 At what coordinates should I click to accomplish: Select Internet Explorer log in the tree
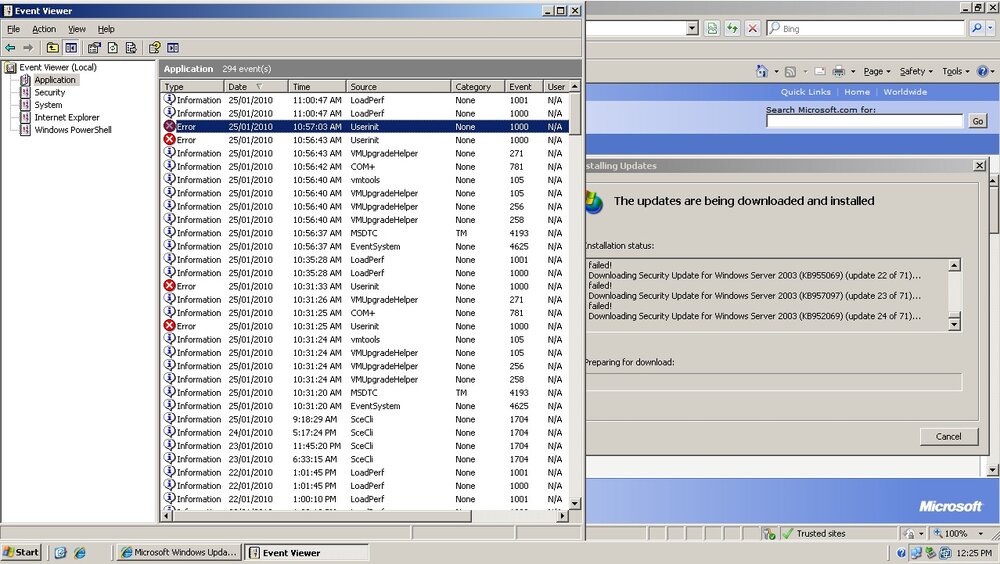point(67,117)
